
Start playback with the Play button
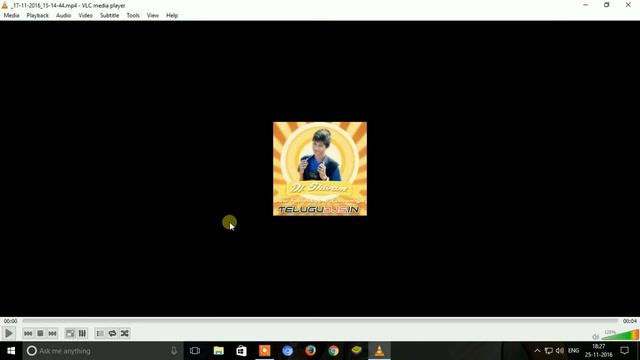click(8, 333)
